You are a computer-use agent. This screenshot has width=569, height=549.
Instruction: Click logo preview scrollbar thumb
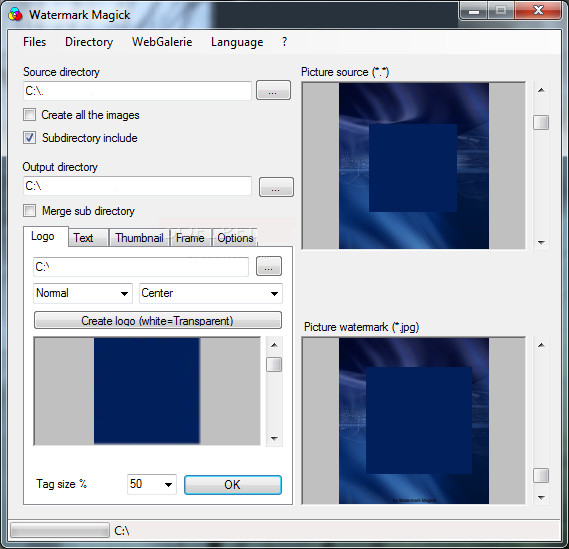(x=274, y=365)
